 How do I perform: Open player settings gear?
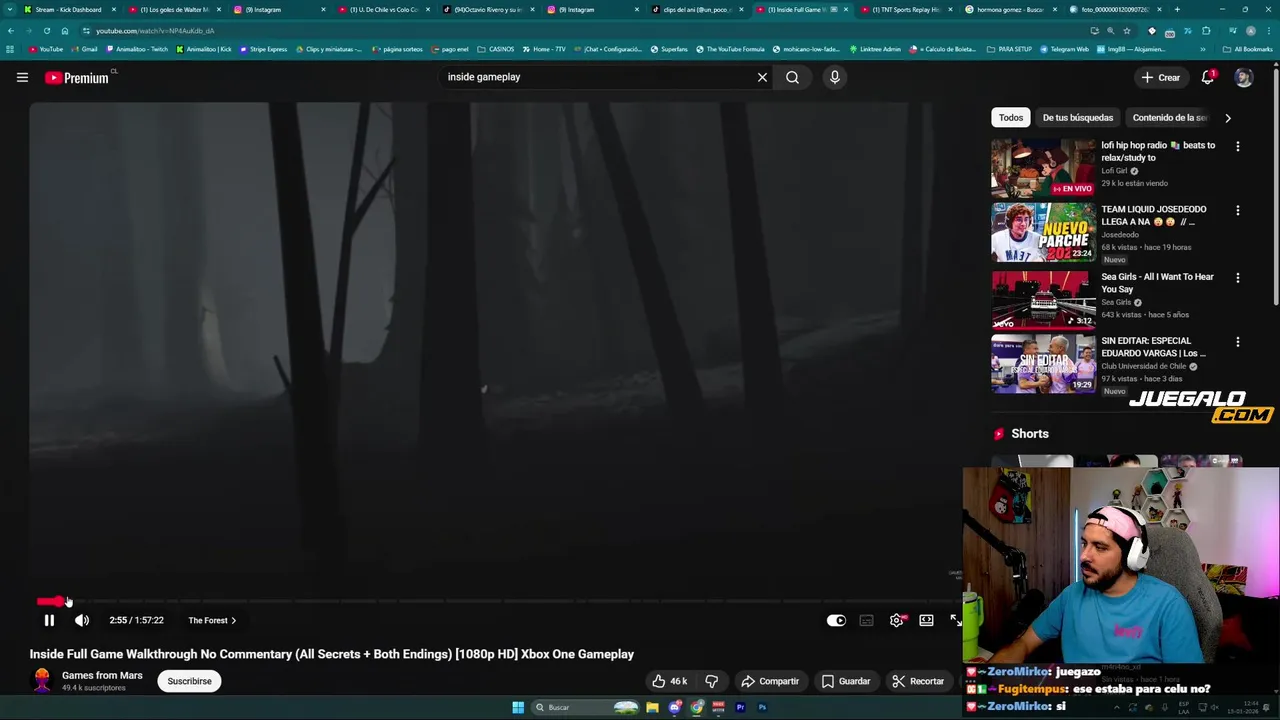(x=896, y=620)
